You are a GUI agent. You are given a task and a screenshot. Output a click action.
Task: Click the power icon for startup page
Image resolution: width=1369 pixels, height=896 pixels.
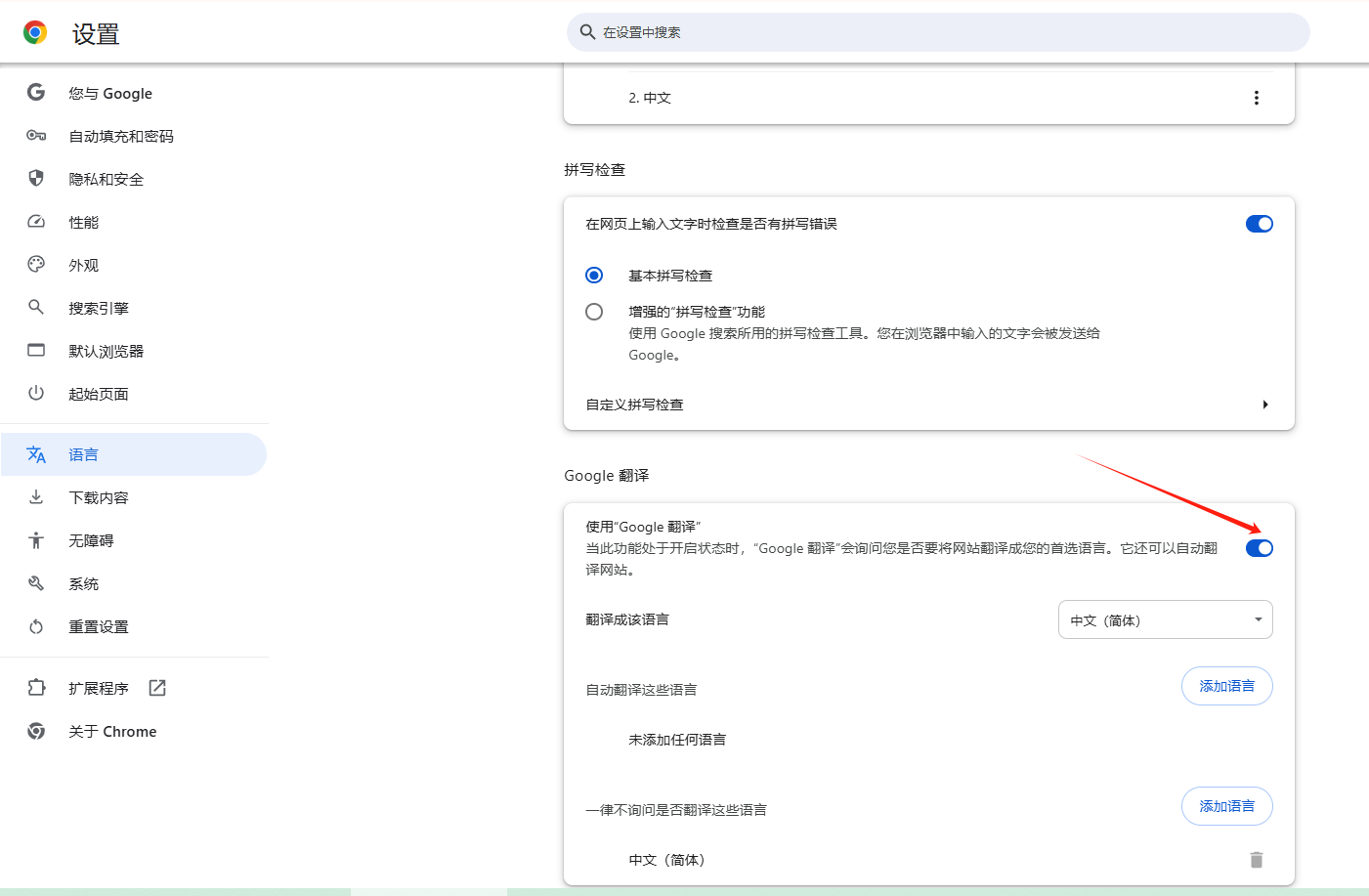36,393
